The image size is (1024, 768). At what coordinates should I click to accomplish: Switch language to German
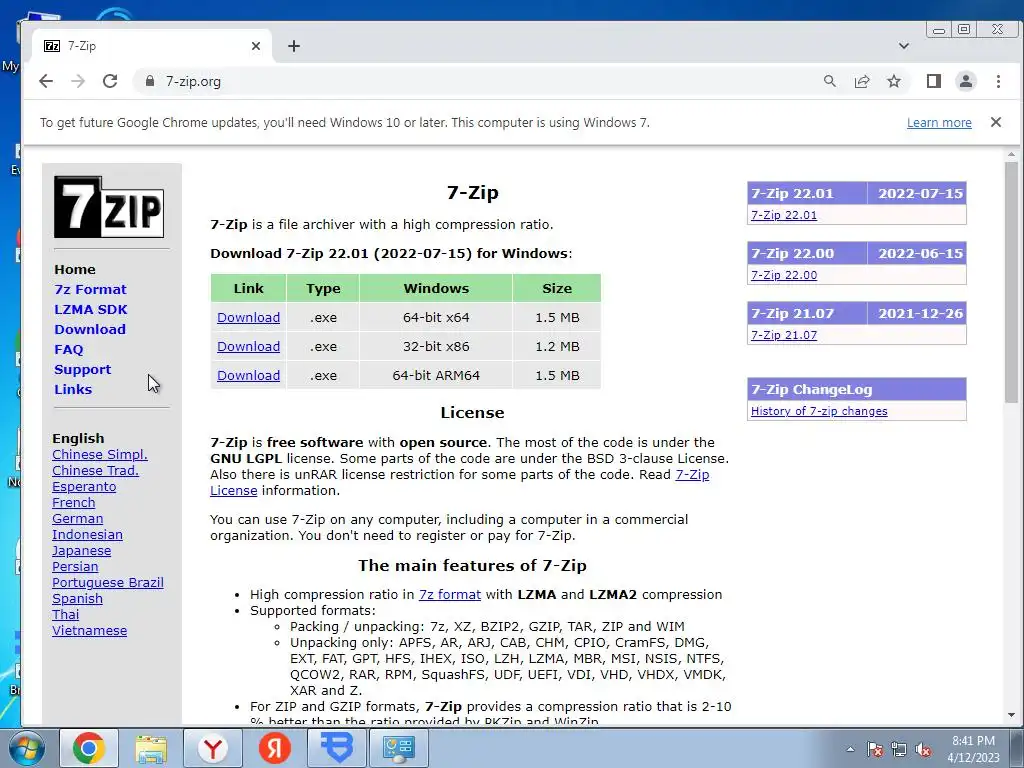click(78, 519)
